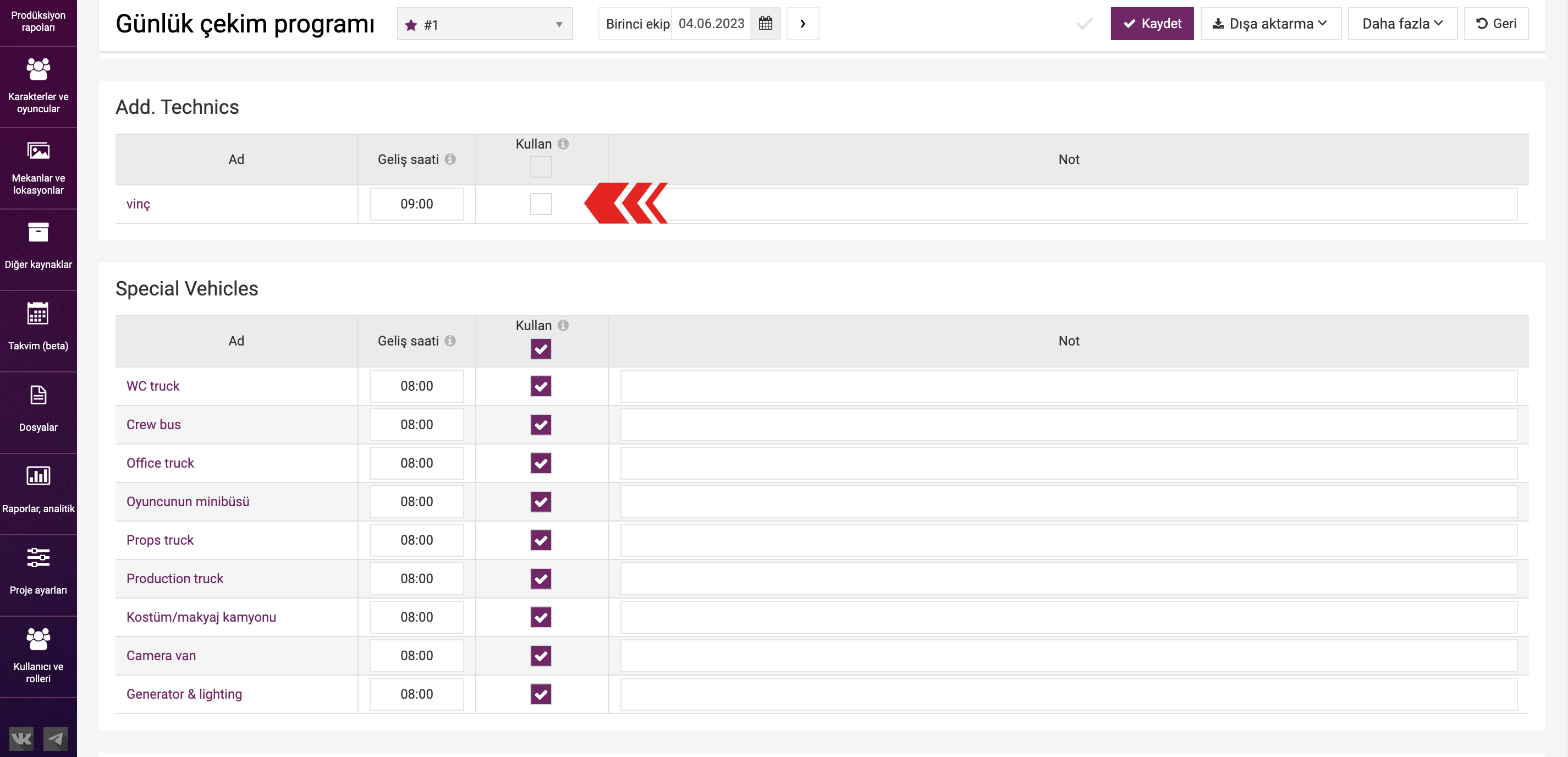
Task: Edit Crew bus arrival time field
Action: click(x=416, y=425)
